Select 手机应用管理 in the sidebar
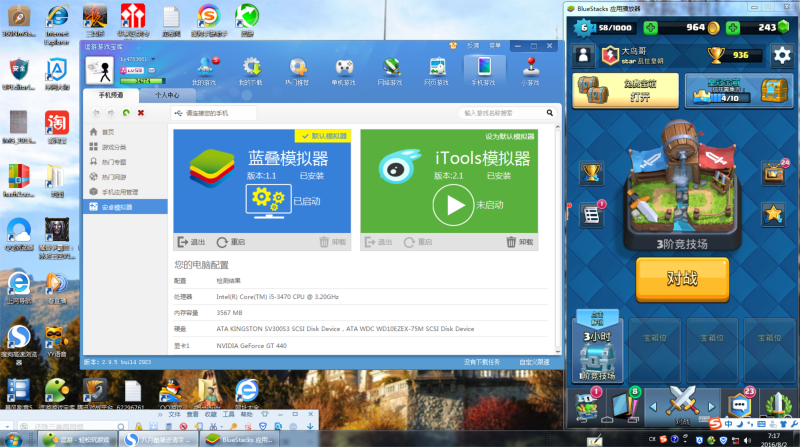 pos(125,192)
